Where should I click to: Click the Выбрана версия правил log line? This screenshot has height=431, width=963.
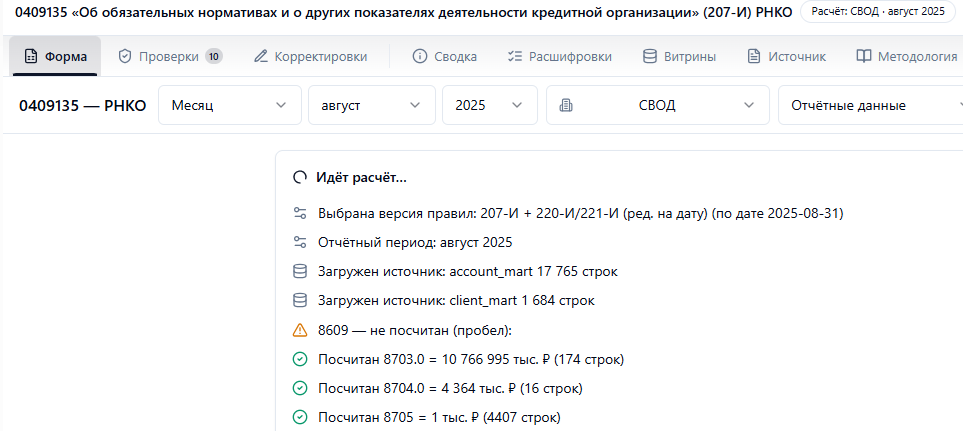[581, 214]
